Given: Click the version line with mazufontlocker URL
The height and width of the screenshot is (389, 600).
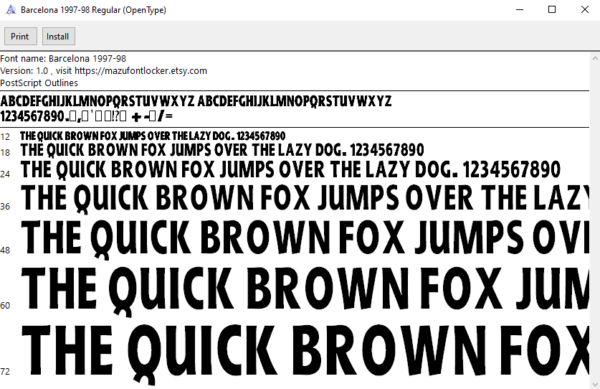Looking at the screenshot, I should [104, 71].
